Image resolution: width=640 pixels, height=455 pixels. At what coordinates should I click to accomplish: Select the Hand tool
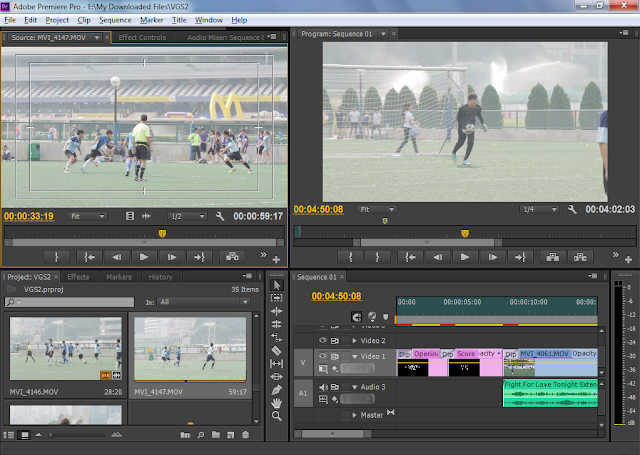pyautogui.click(x=277, y=403)
